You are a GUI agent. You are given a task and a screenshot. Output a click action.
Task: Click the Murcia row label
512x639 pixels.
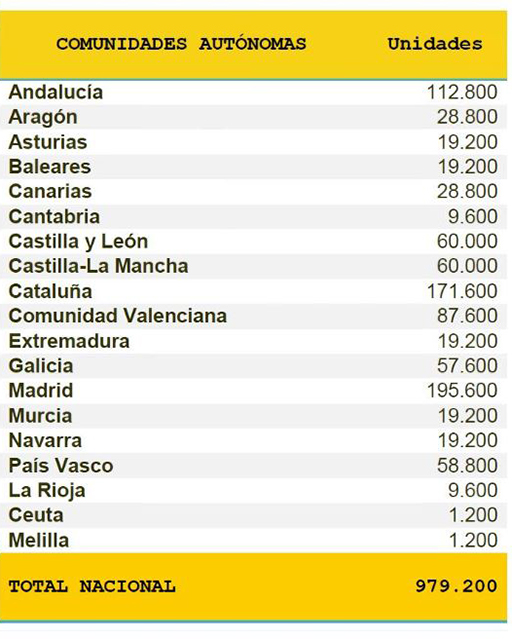click(x=40, y=416)
